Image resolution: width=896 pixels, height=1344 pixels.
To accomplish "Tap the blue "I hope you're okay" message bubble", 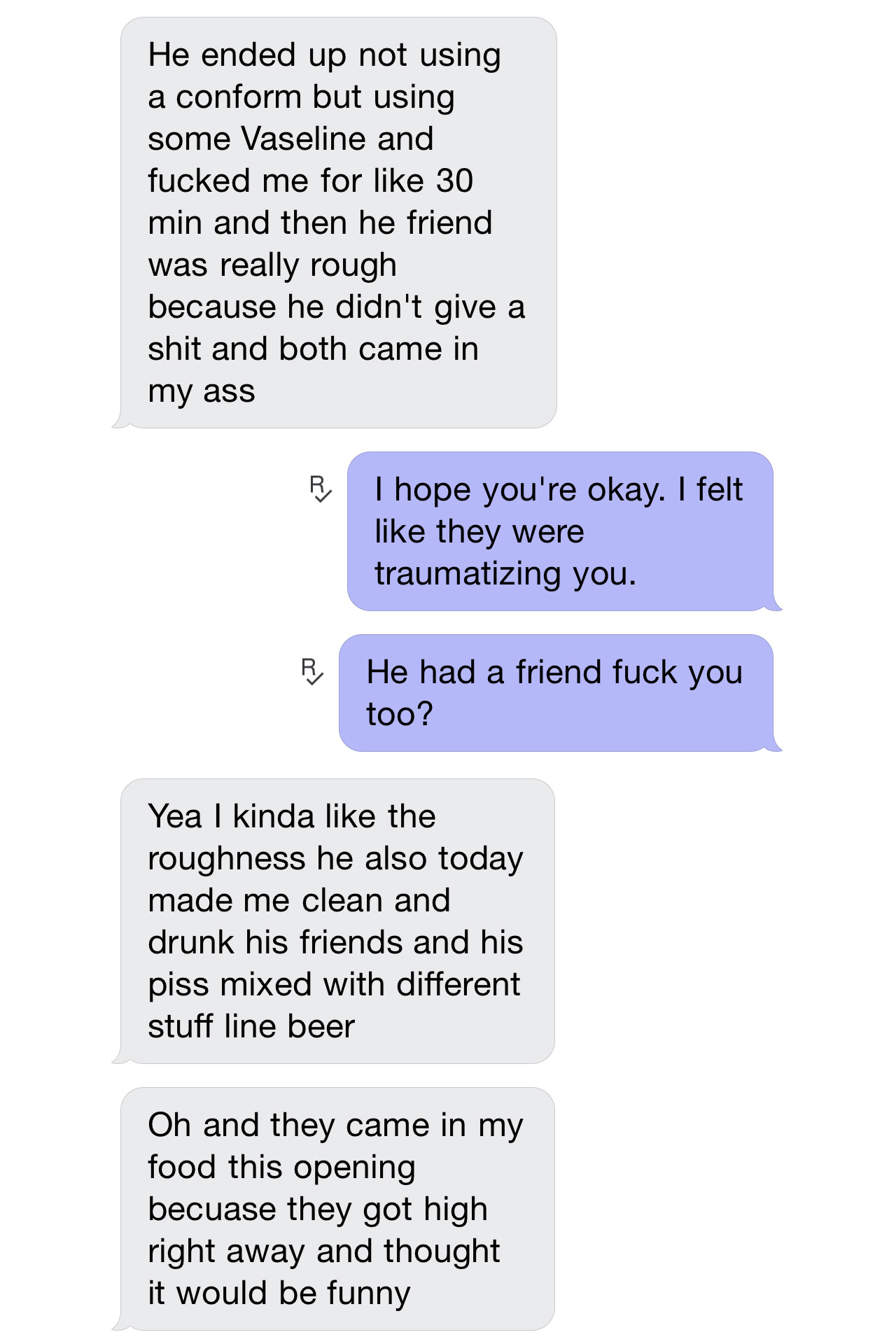I will pos(560,531).
